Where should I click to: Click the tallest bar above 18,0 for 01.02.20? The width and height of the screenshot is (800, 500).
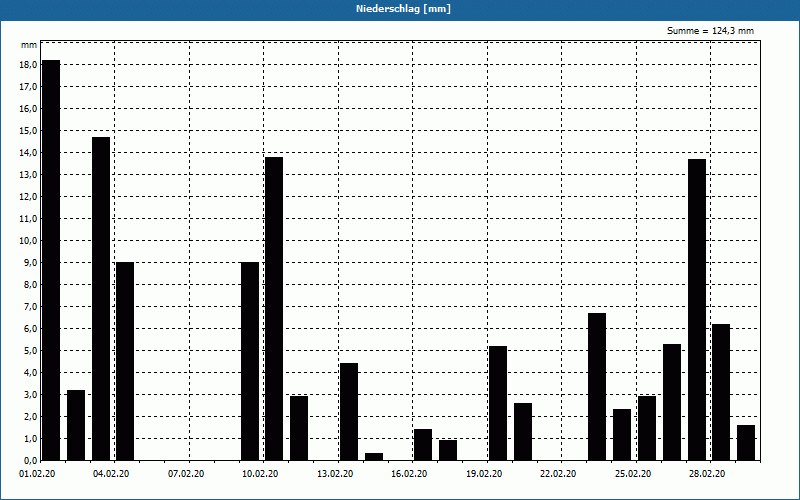coord(51,260)
